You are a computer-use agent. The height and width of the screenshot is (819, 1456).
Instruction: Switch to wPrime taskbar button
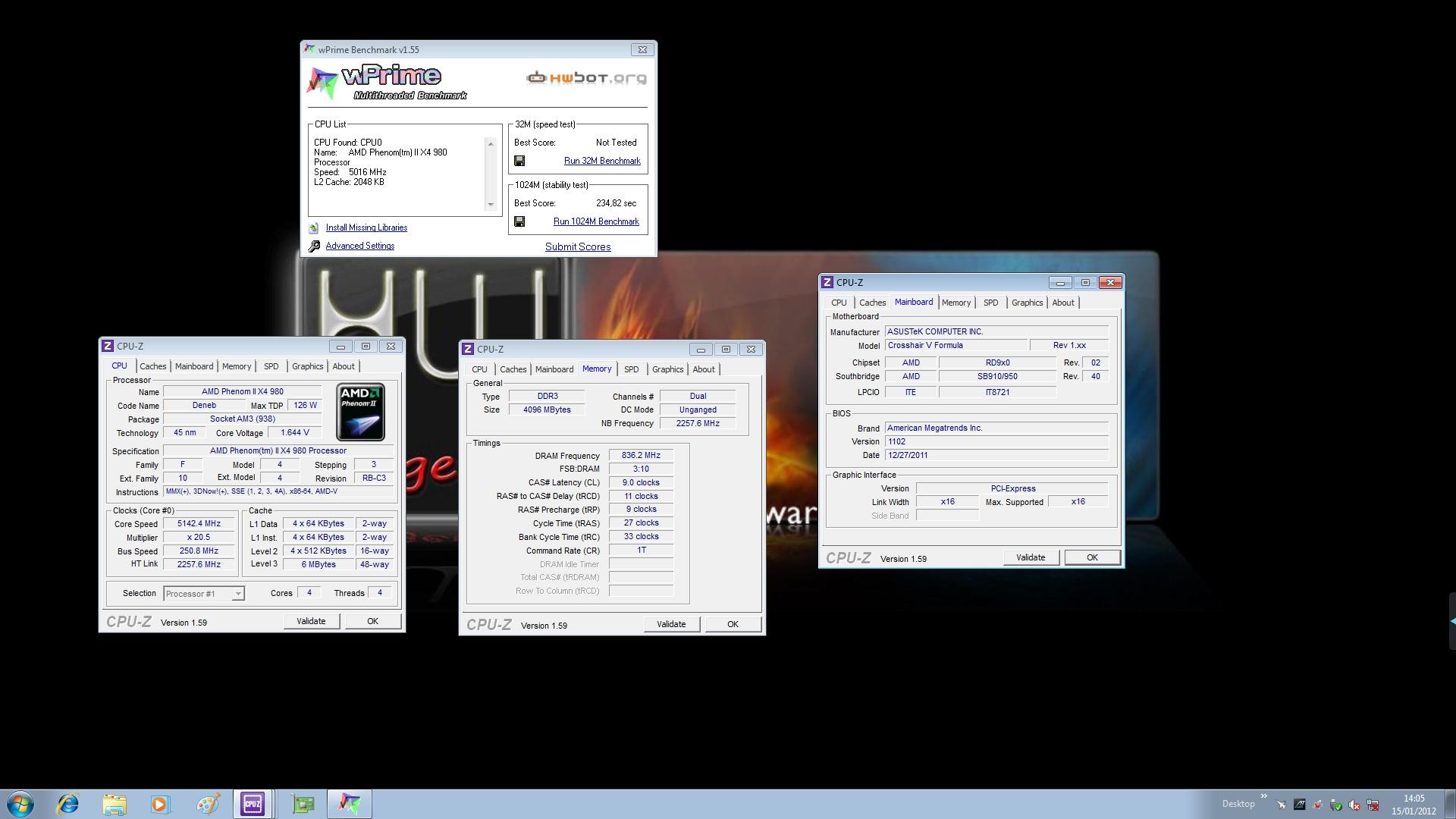[x=350, y=804]
